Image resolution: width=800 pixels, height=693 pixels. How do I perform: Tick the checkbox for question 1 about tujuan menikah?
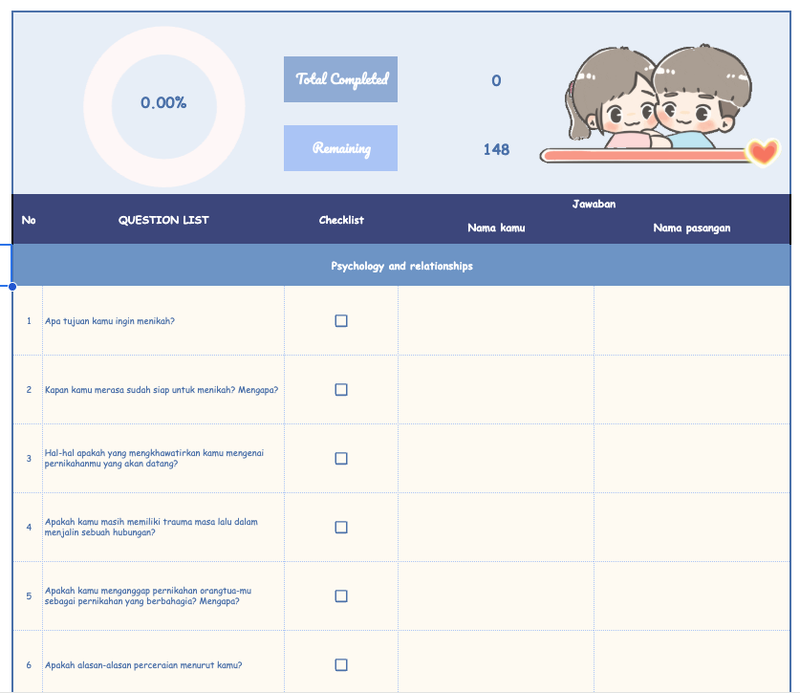click(x=341, y=320)
